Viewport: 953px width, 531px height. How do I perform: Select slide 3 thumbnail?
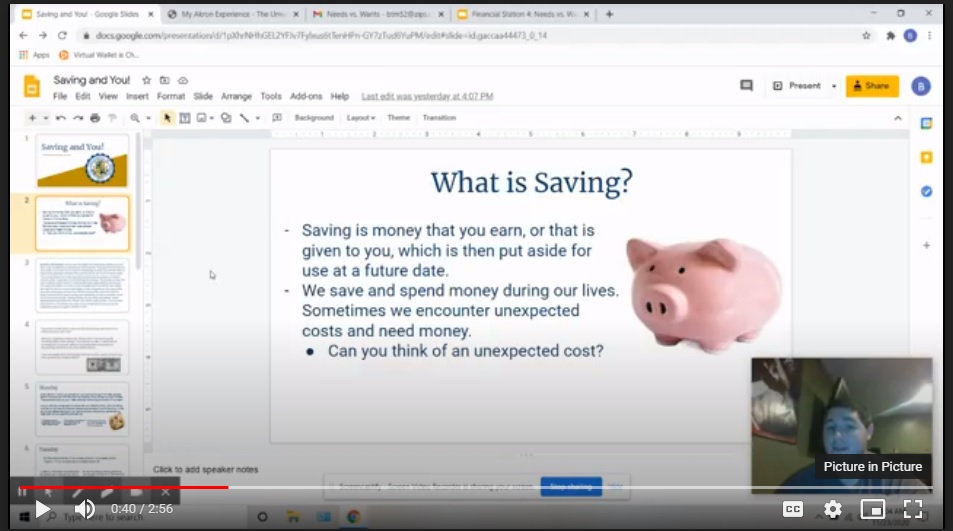[x=83, y=285]
